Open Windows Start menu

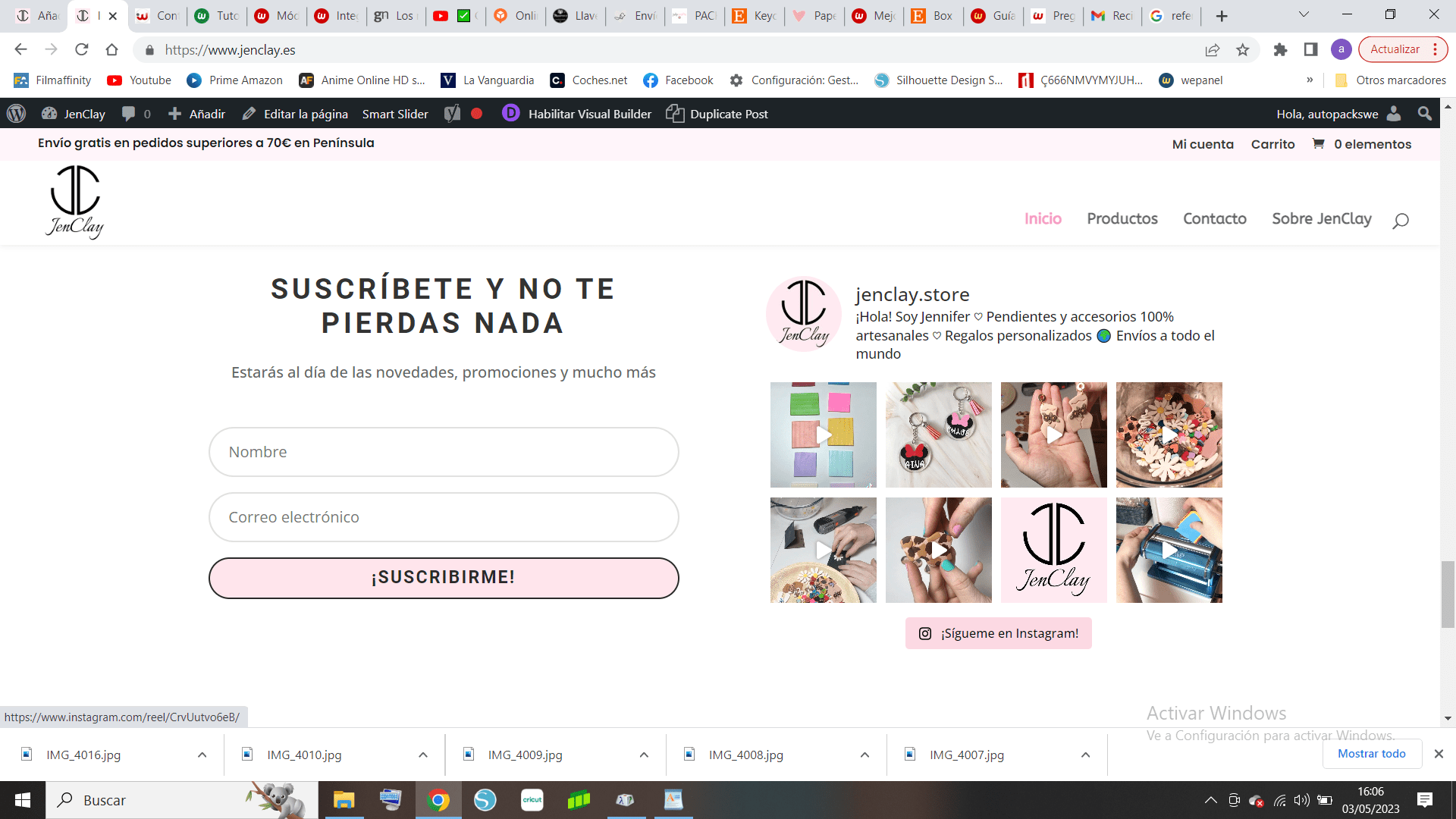[x=23, y=800]
